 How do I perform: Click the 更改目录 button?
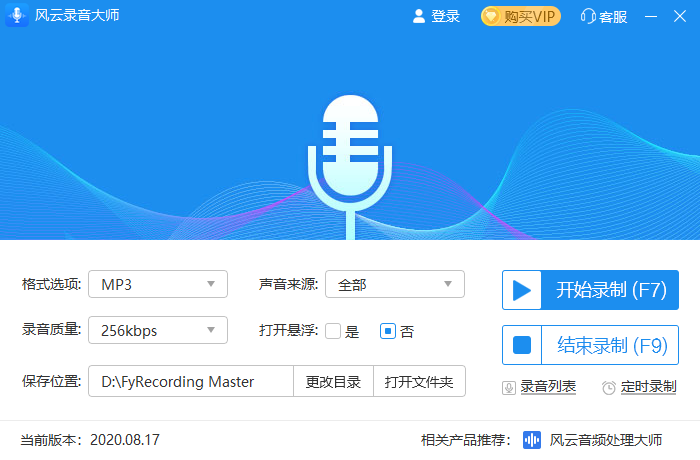click(x=333, y=381)
